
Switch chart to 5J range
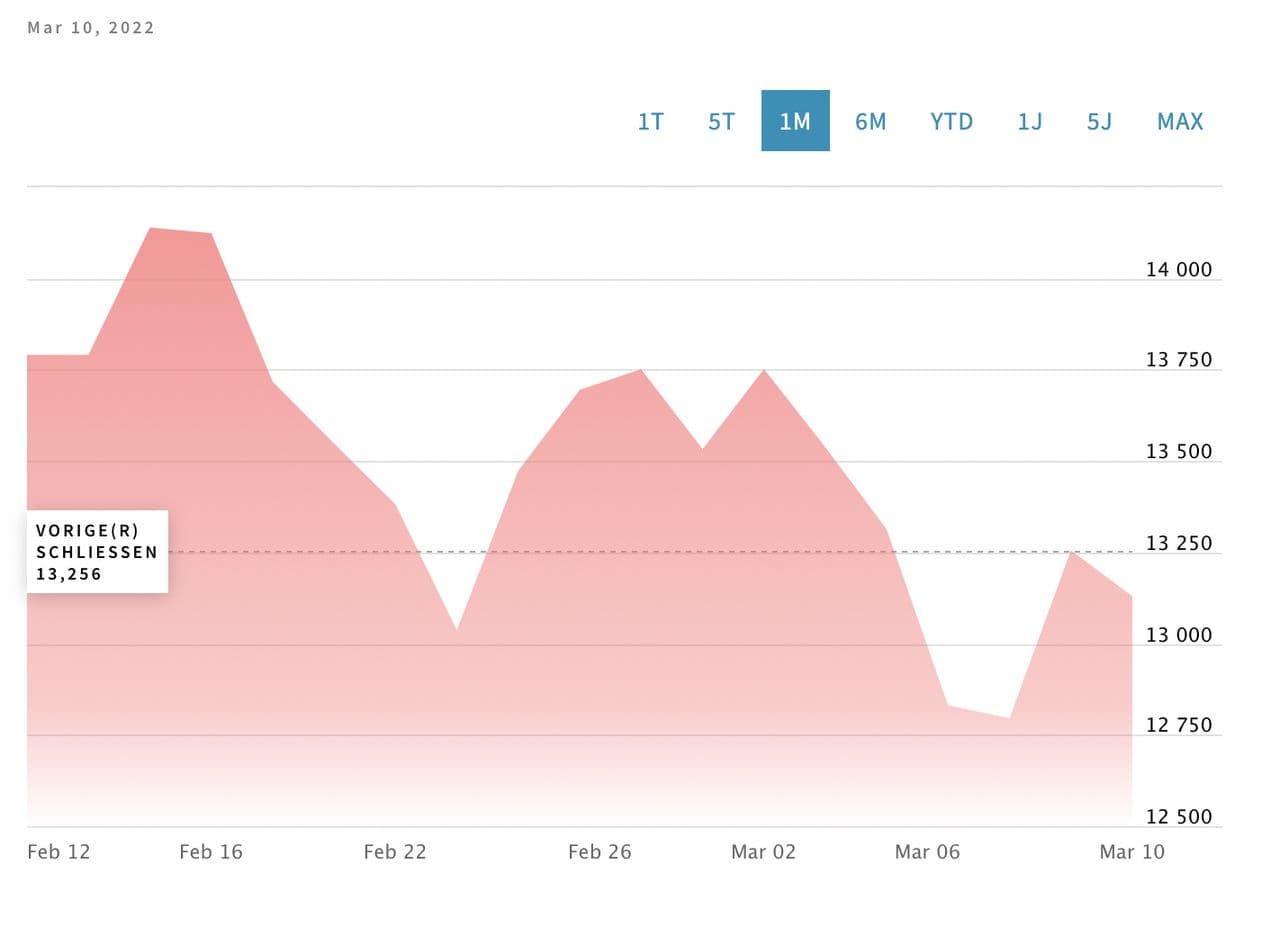[1099, 121]
